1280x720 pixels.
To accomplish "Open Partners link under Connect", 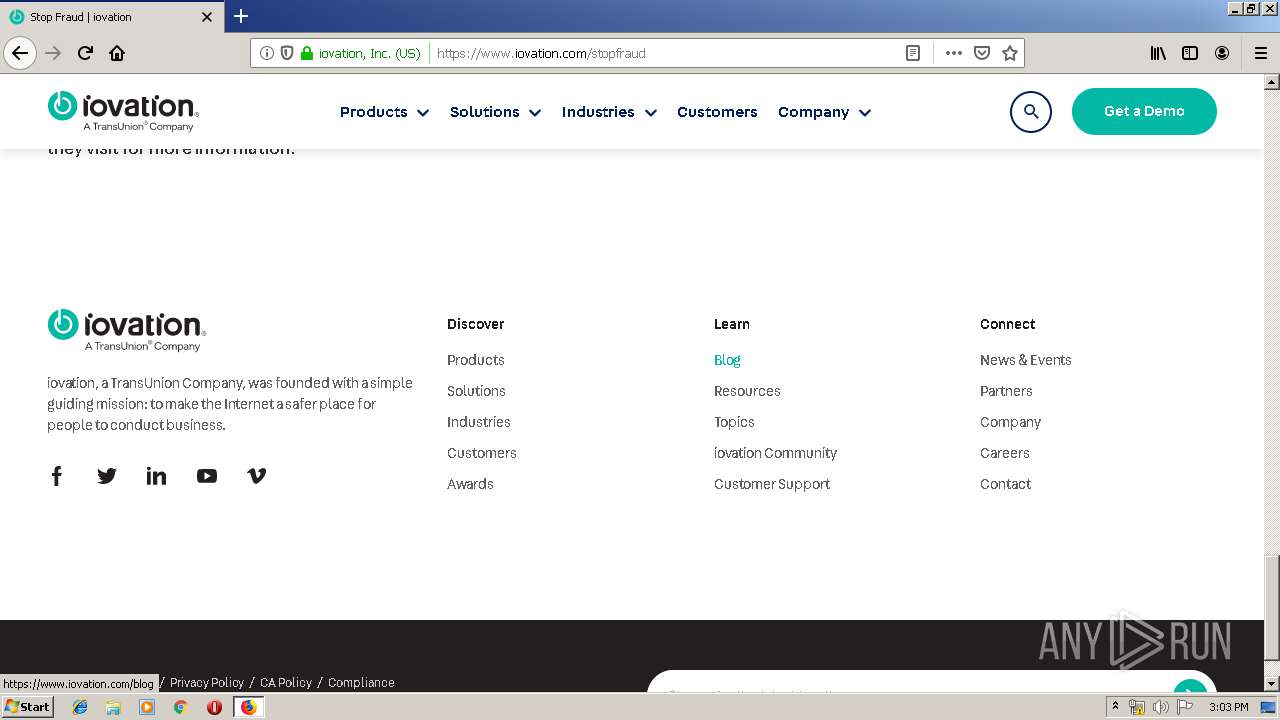I will coord(1006,391).
